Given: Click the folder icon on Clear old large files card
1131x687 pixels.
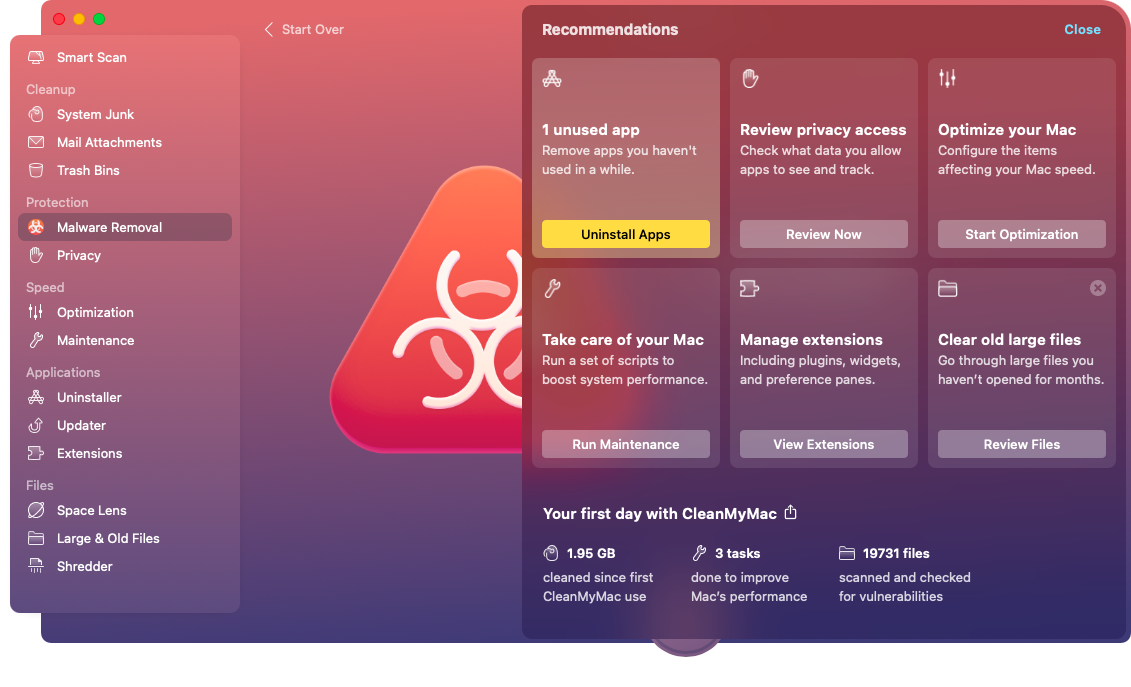Looking at the screenshot, I should (947, 289).
